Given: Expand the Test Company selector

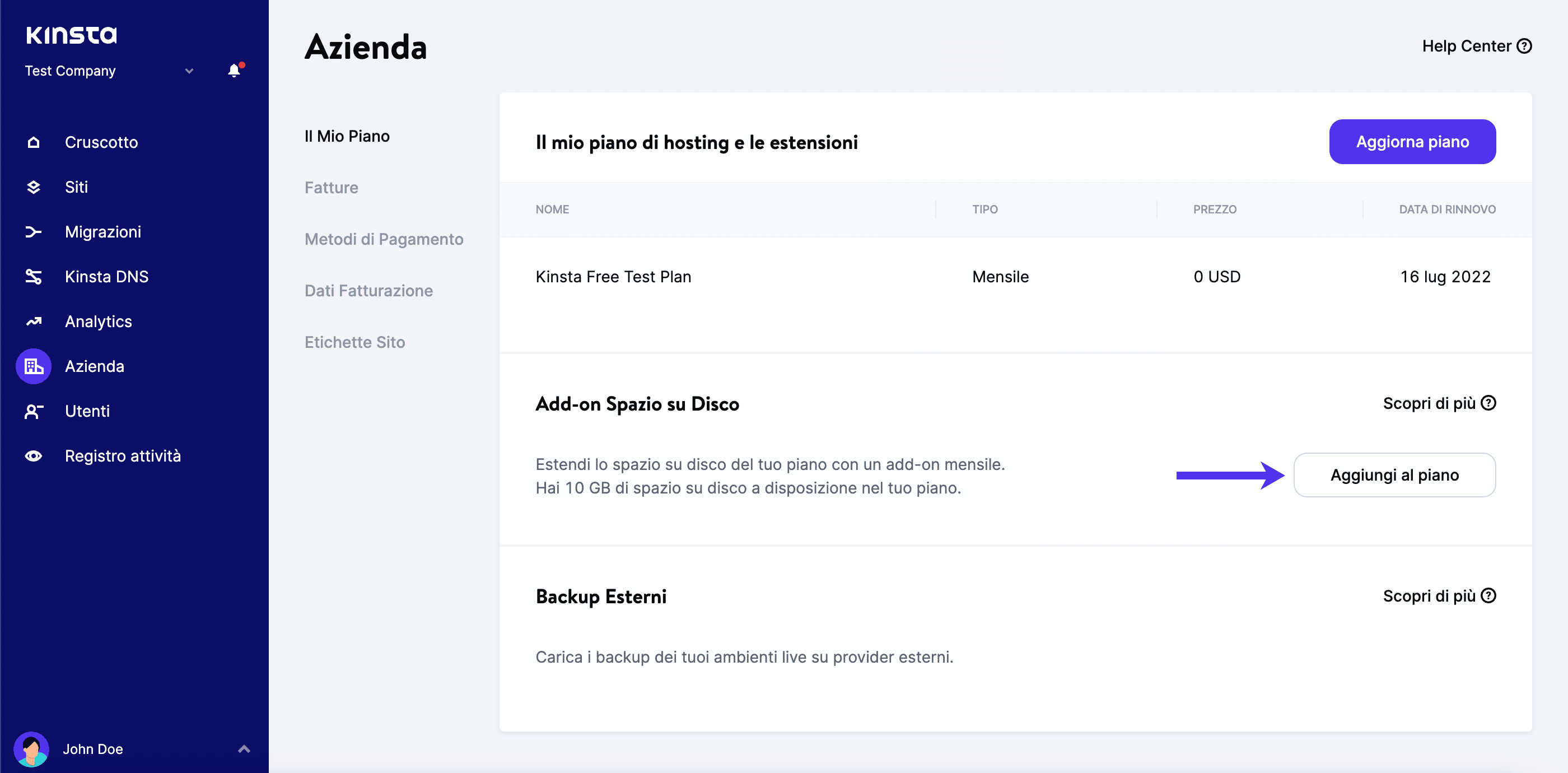Looking at the screenshot, I should 189,71.
